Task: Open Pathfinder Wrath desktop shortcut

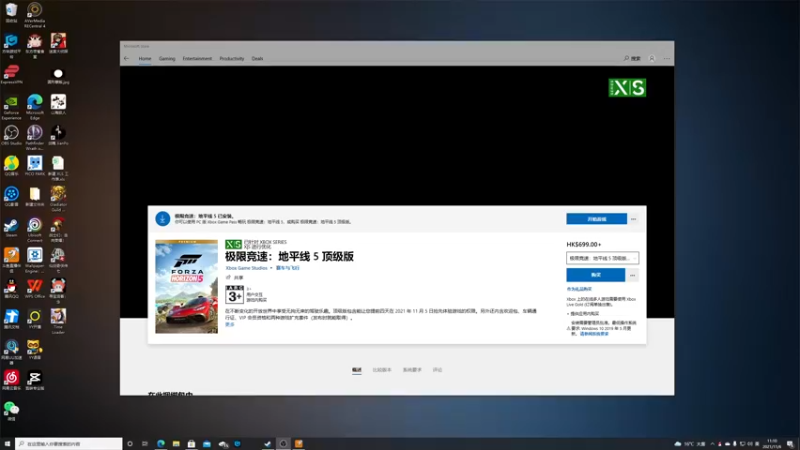Action: [35, 138]
